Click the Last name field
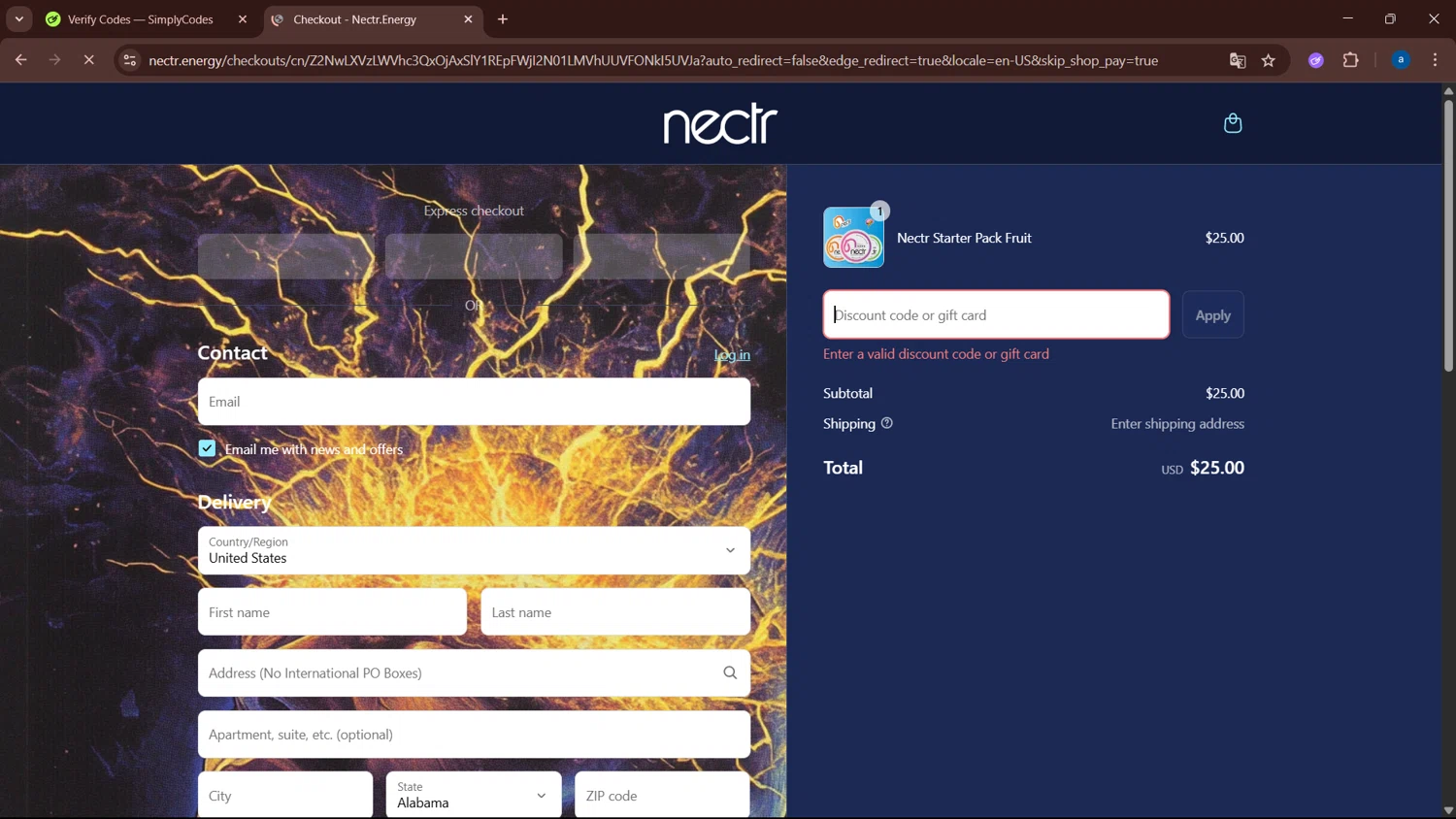Image resolution: width=1456 pixels, height=819 pixels. click(x=615, y=612)
